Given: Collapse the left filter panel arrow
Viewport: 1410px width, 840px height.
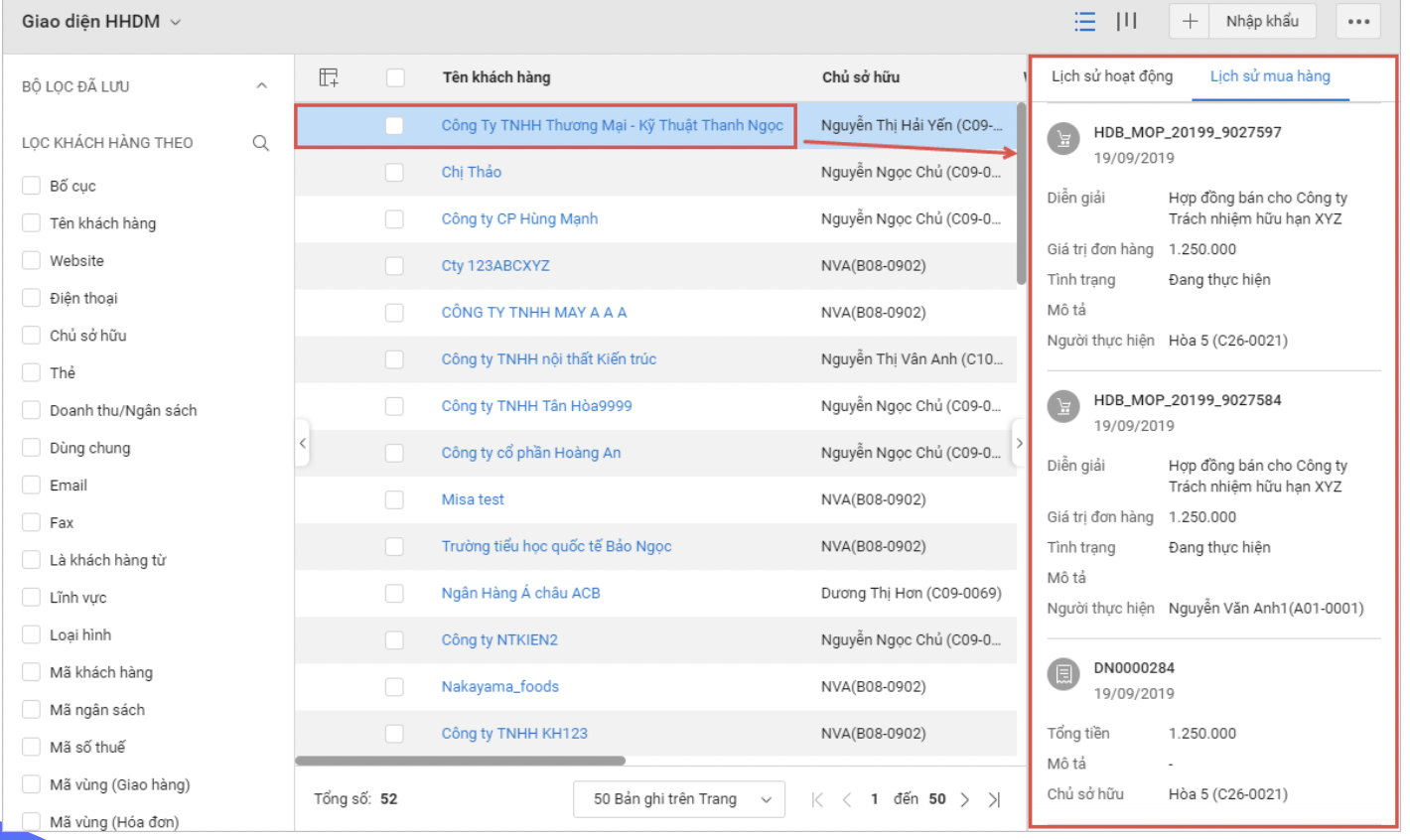Looking at the screenshot, I should [x=303, y=443].
